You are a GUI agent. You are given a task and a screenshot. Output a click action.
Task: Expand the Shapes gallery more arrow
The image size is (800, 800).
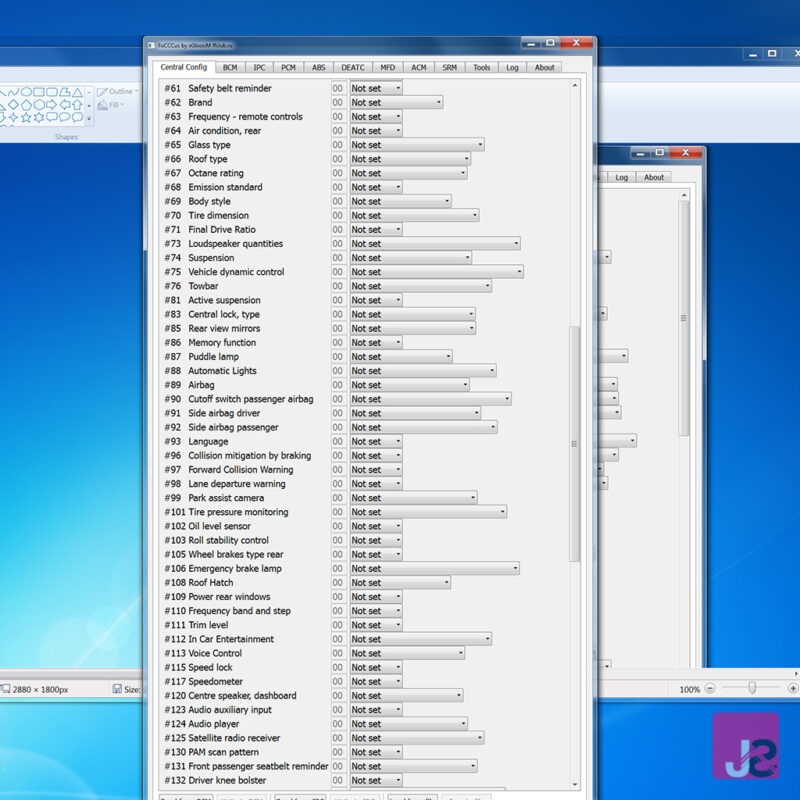89,118
